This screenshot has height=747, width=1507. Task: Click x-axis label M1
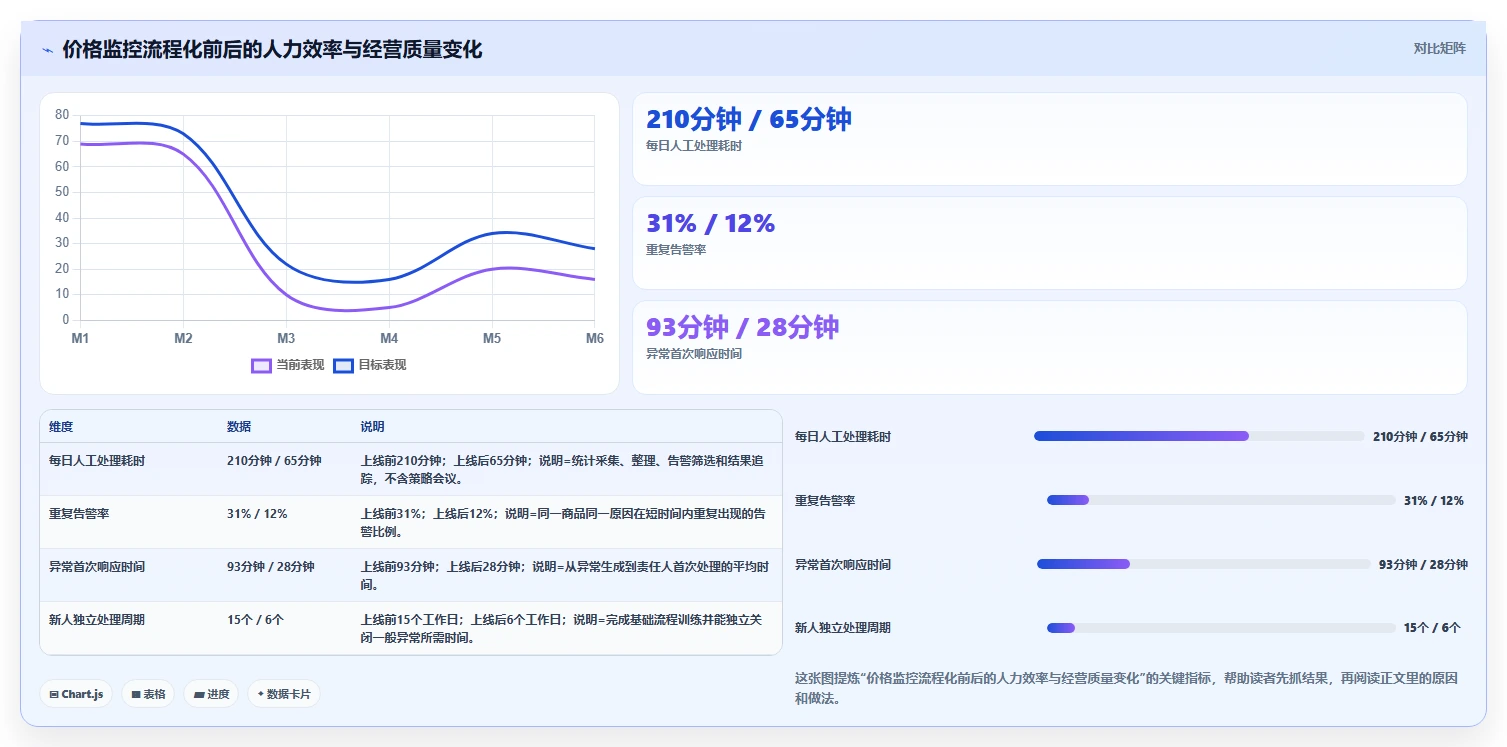point(80,339)
